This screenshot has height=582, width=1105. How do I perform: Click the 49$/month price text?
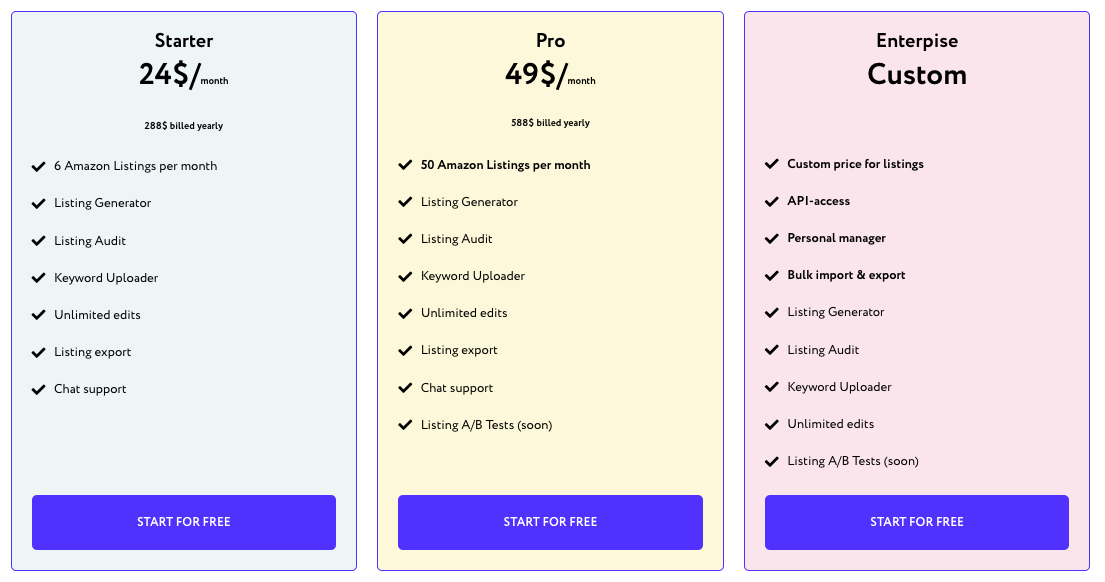pyautogui.click(x=550, y=75)
